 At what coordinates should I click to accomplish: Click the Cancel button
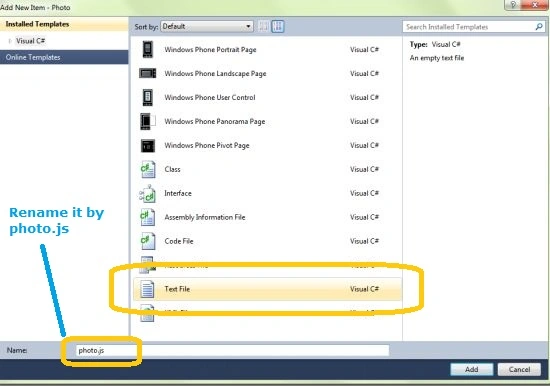click(519, 369)
